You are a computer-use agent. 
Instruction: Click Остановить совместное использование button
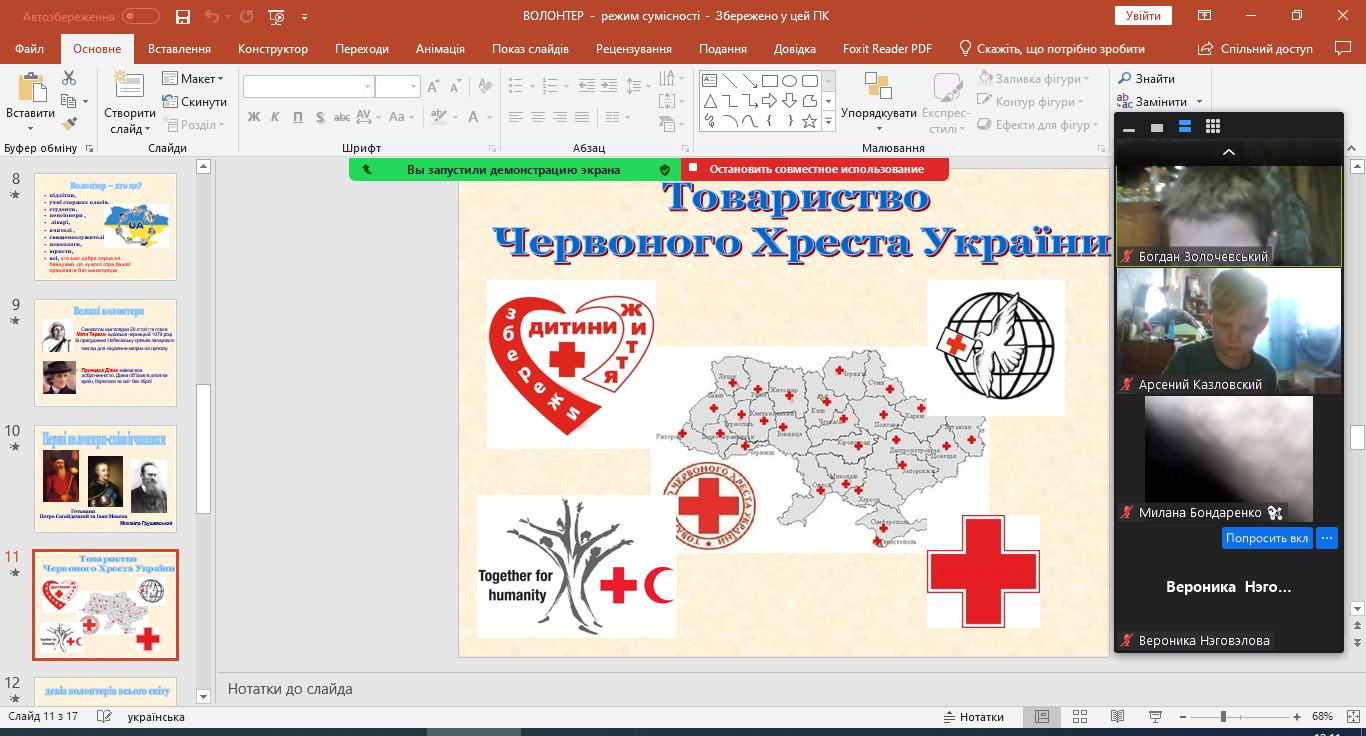[x=815, y=169]
